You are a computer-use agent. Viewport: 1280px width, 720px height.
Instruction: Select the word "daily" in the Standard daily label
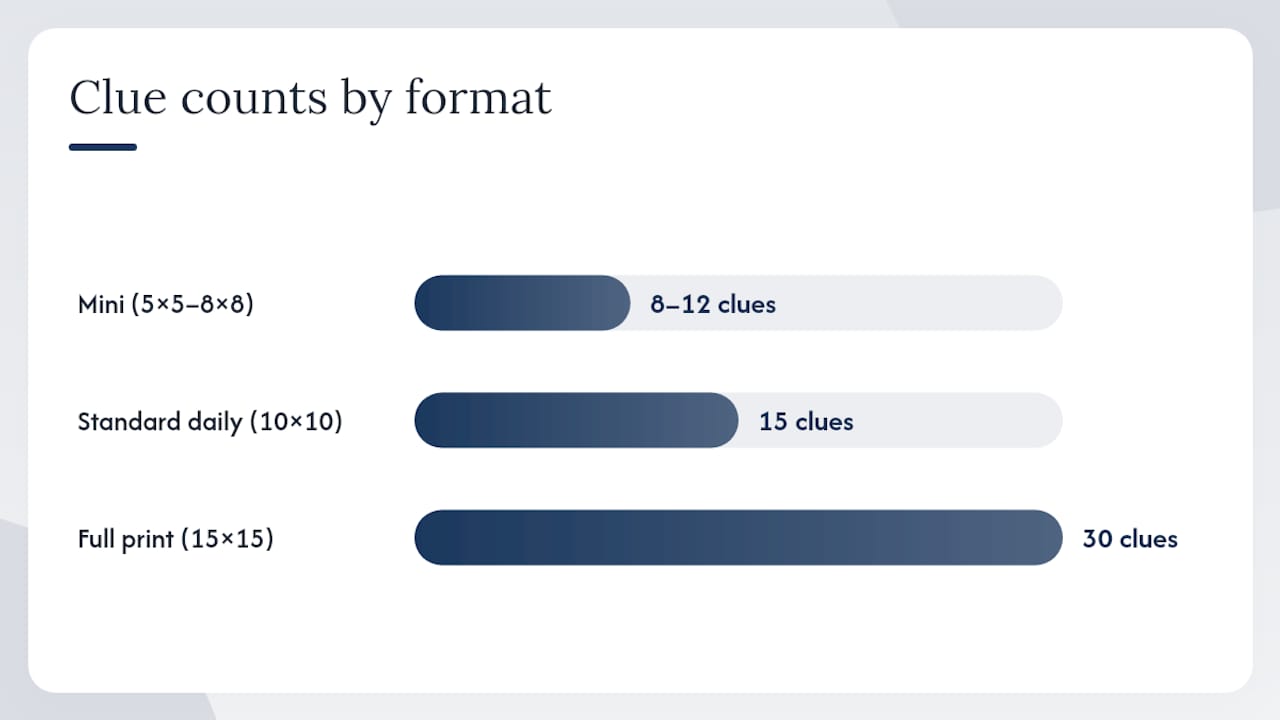pyautogui.click(x=215, y=422)
